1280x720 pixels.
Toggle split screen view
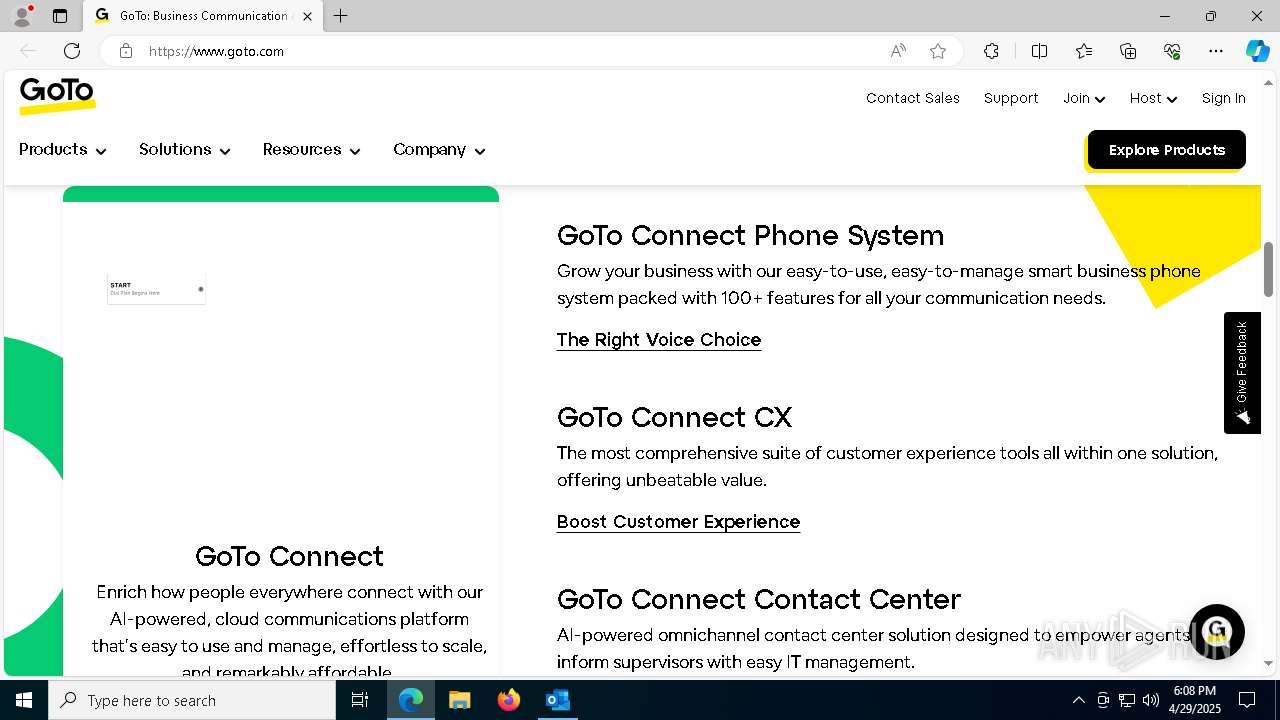pos(1039,51)
